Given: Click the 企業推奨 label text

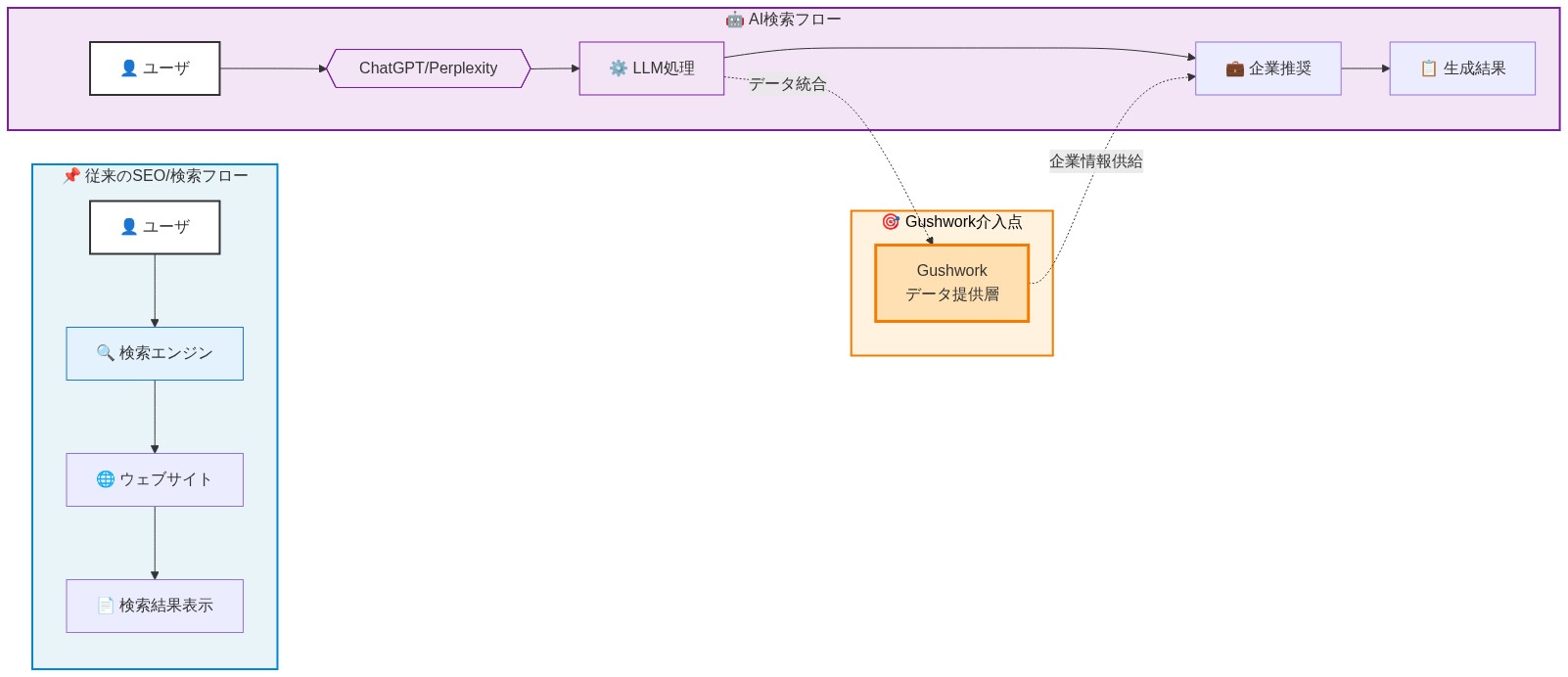Looking at the screenshot, I should click(1280, 68).
